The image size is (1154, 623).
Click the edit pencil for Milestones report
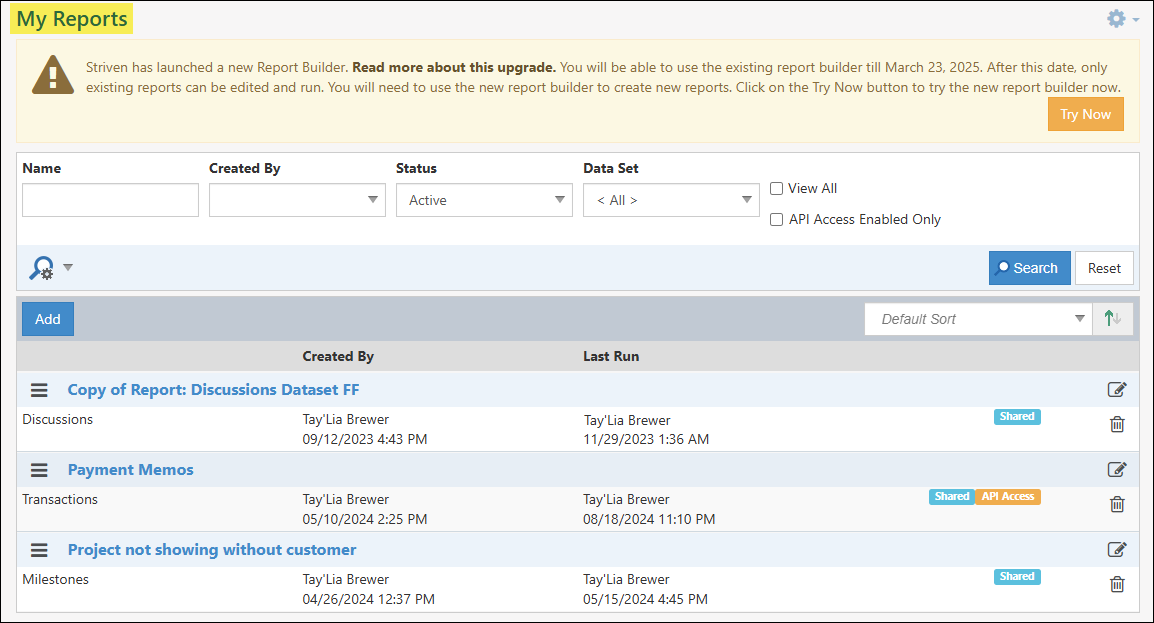(1117, 550)
